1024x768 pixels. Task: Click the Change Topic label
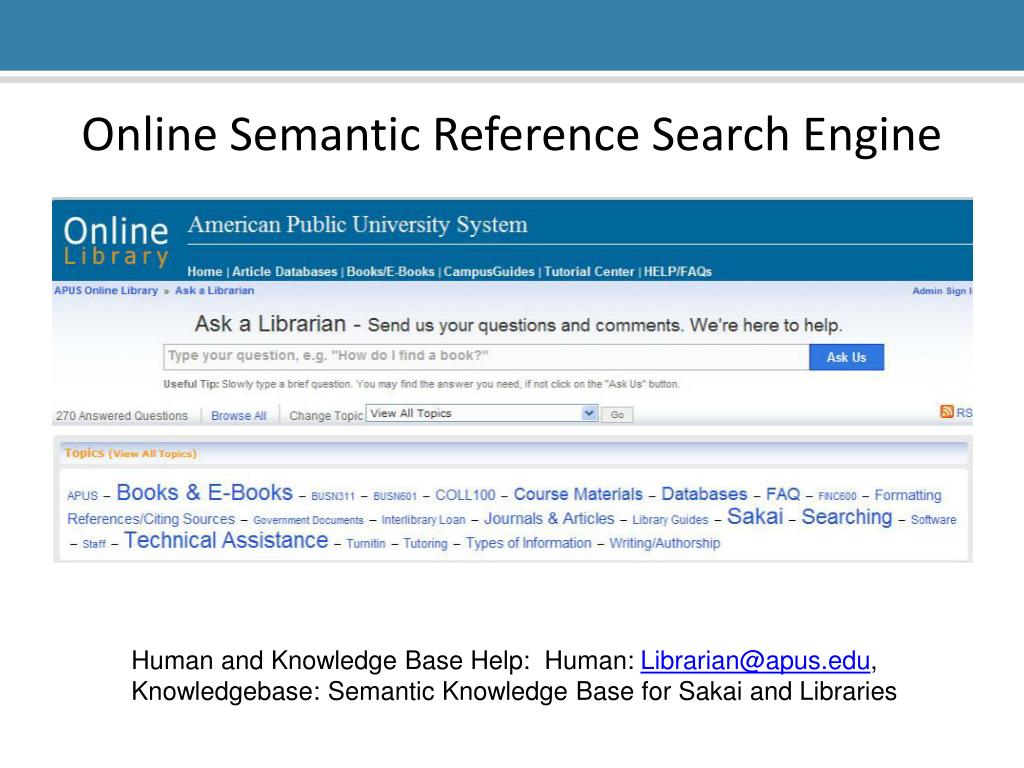point(326,416)
